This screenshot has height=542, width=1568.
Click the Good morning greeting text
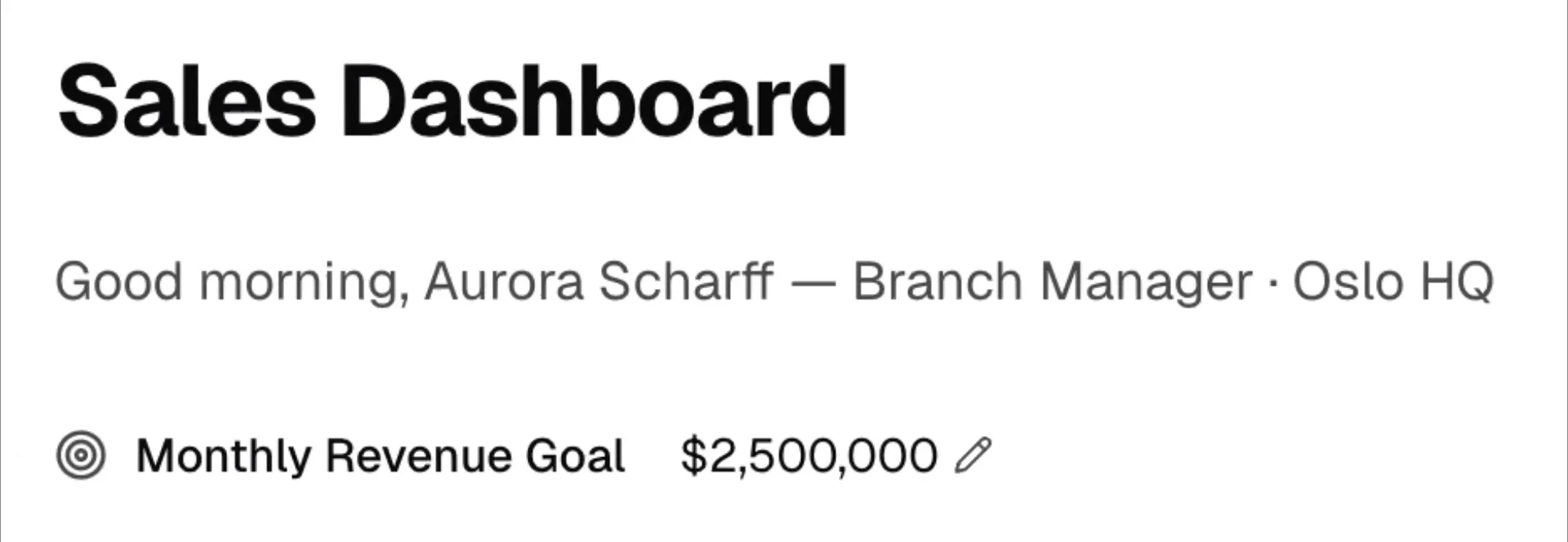coord(232,282)
